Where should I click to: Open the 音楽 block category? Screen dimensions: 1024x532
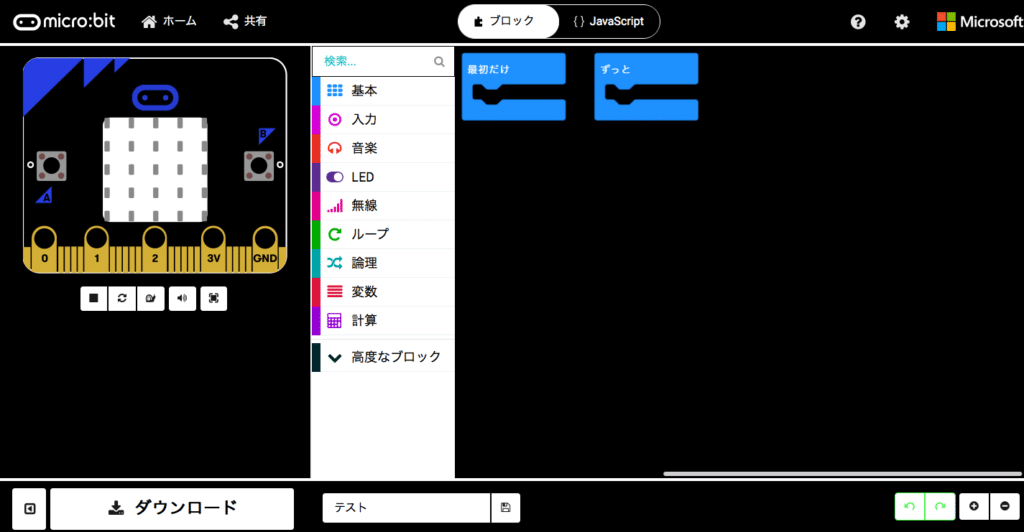[383, 148]
